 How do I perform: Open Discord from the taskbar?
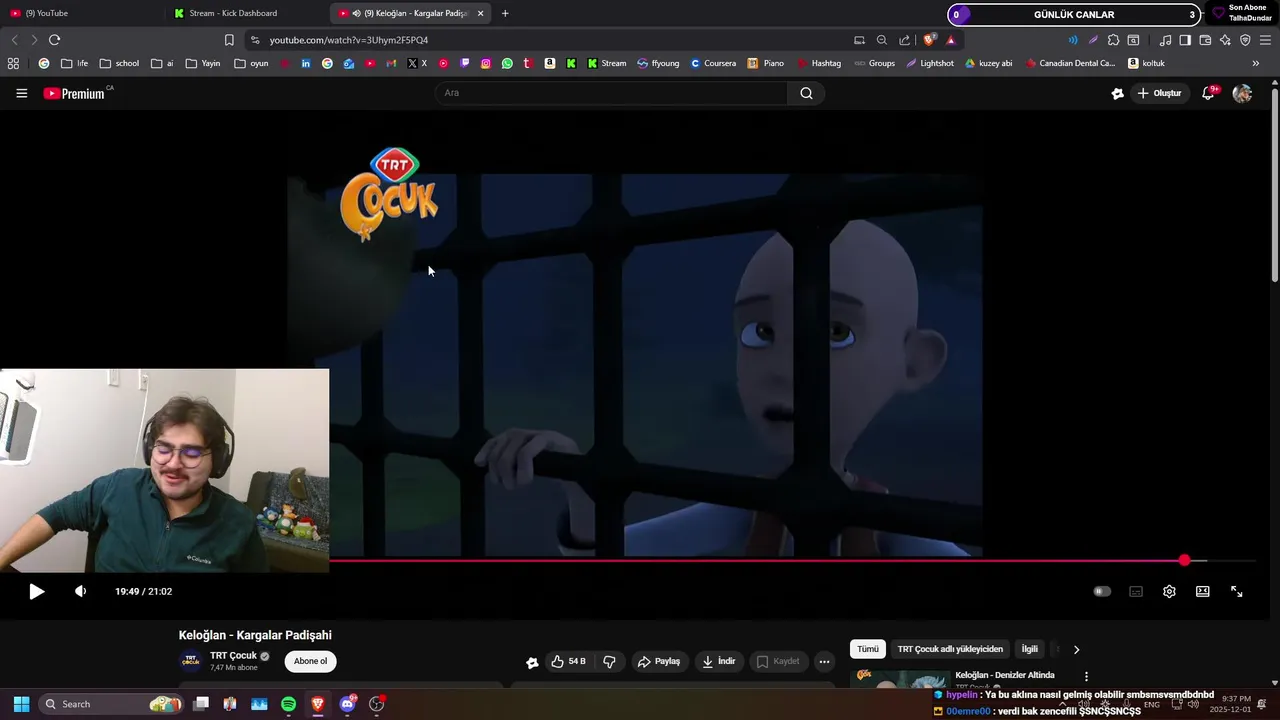(347, 704)
